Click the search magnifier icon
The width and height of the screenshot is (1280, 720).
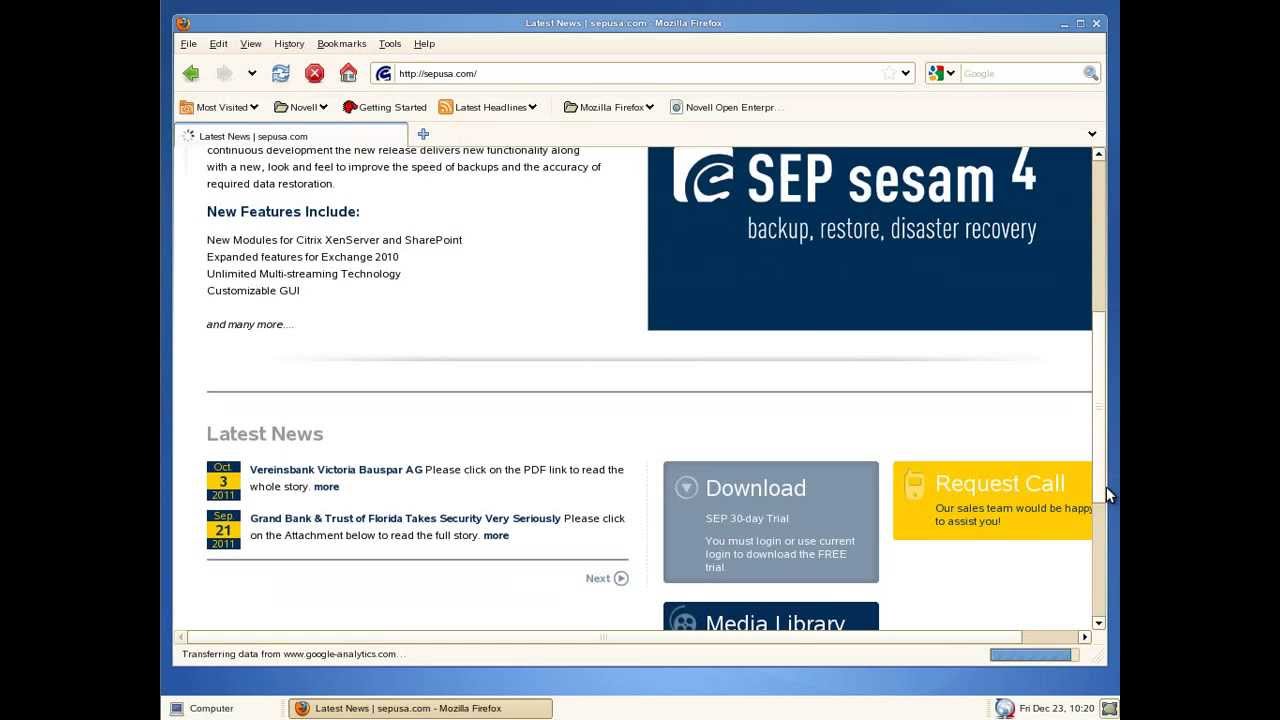click(x=1090, y=73)
